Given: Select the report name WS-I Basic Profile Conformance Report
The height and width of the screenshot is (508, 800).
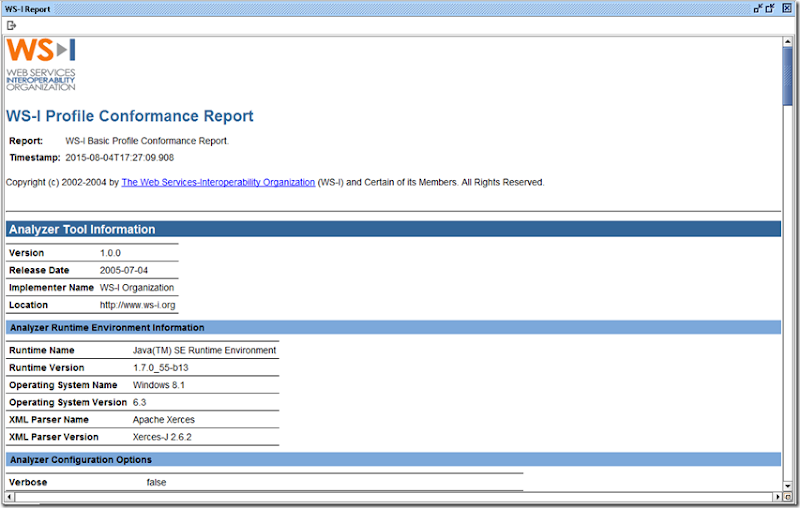Looking at the screenshot, I should pos(147,141).
